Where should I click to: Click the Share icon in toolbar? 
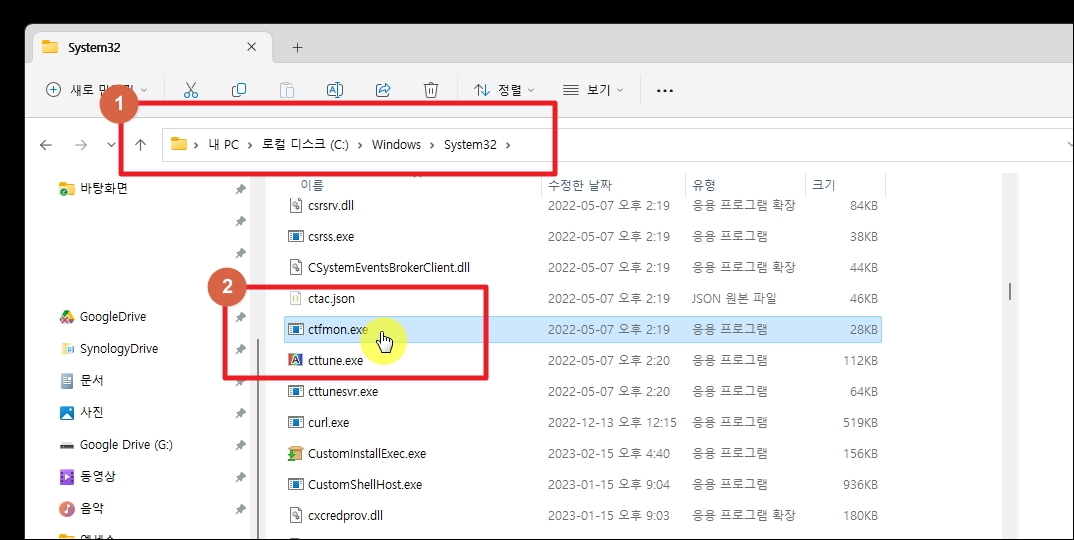tap(383, 90)
